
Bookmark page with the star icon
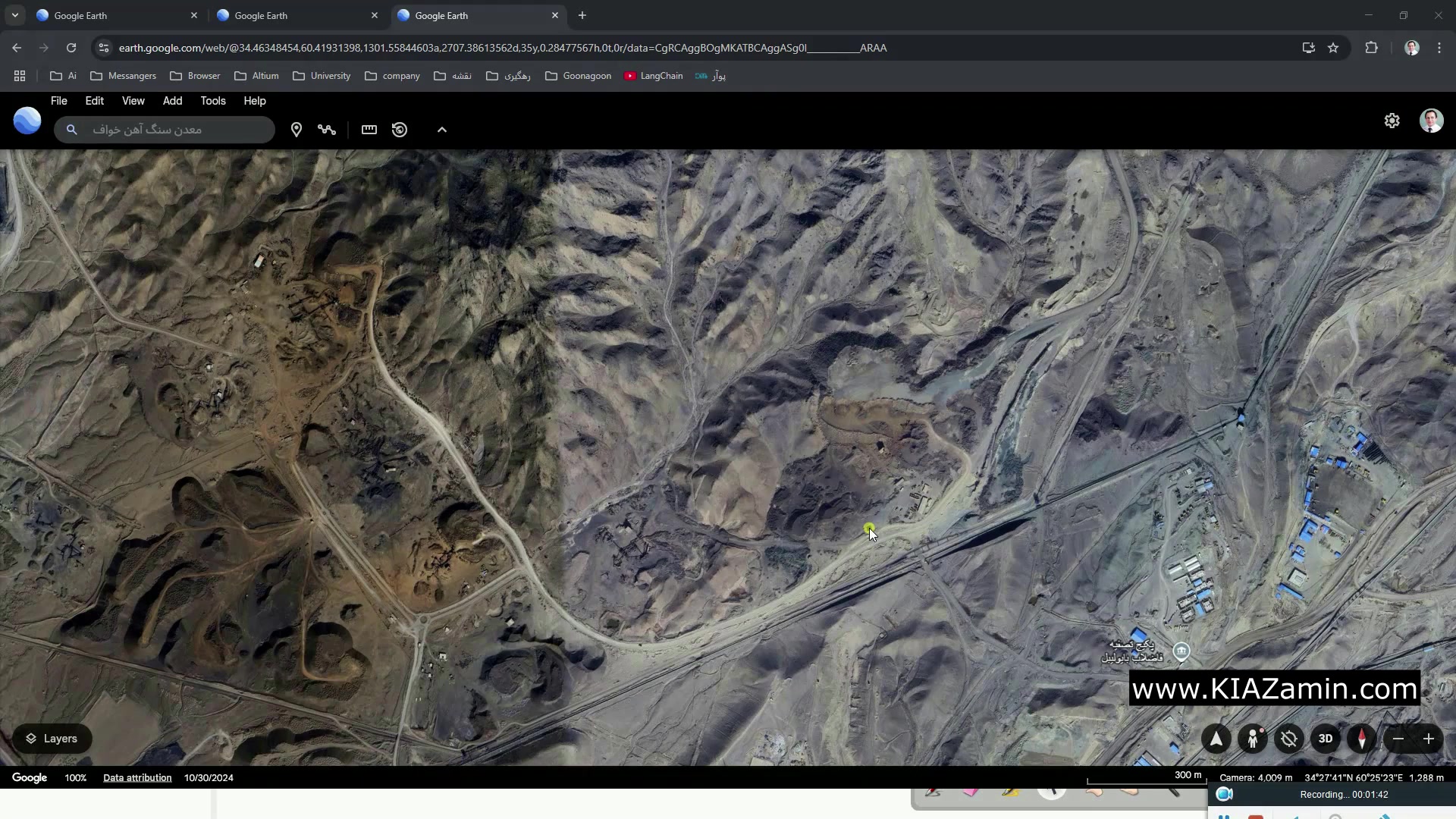(1333, 48)
